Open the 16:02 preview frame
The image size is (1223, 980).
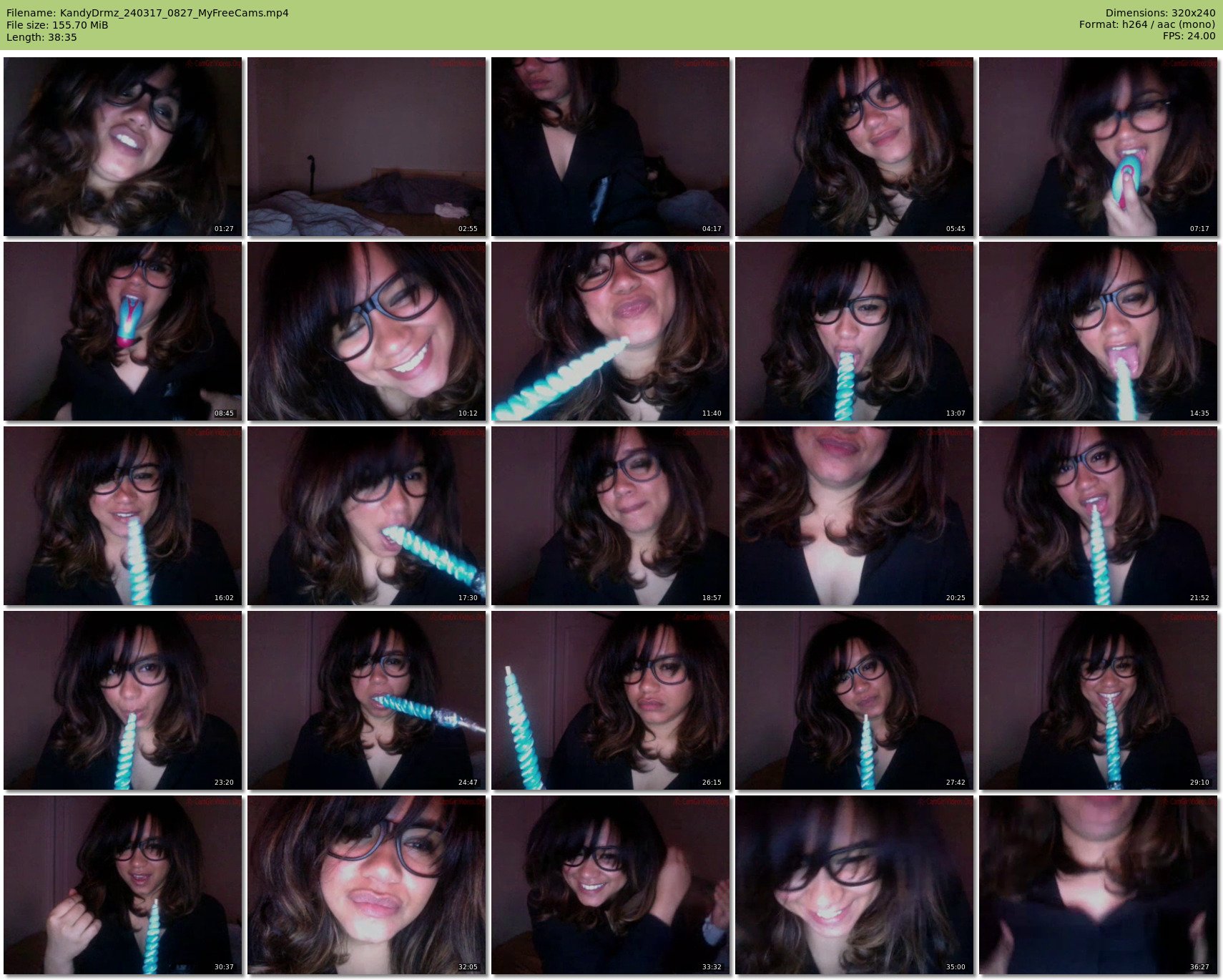122,516
